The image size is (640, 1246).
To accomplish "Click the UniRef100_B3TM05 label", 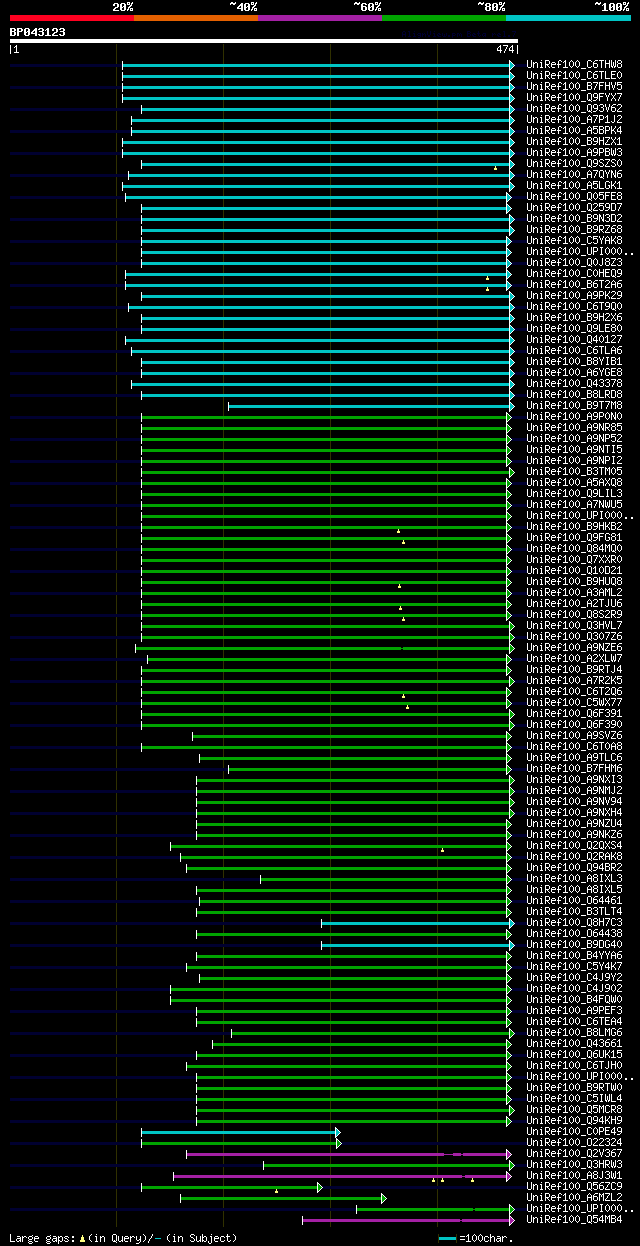I will coord(574,471).
